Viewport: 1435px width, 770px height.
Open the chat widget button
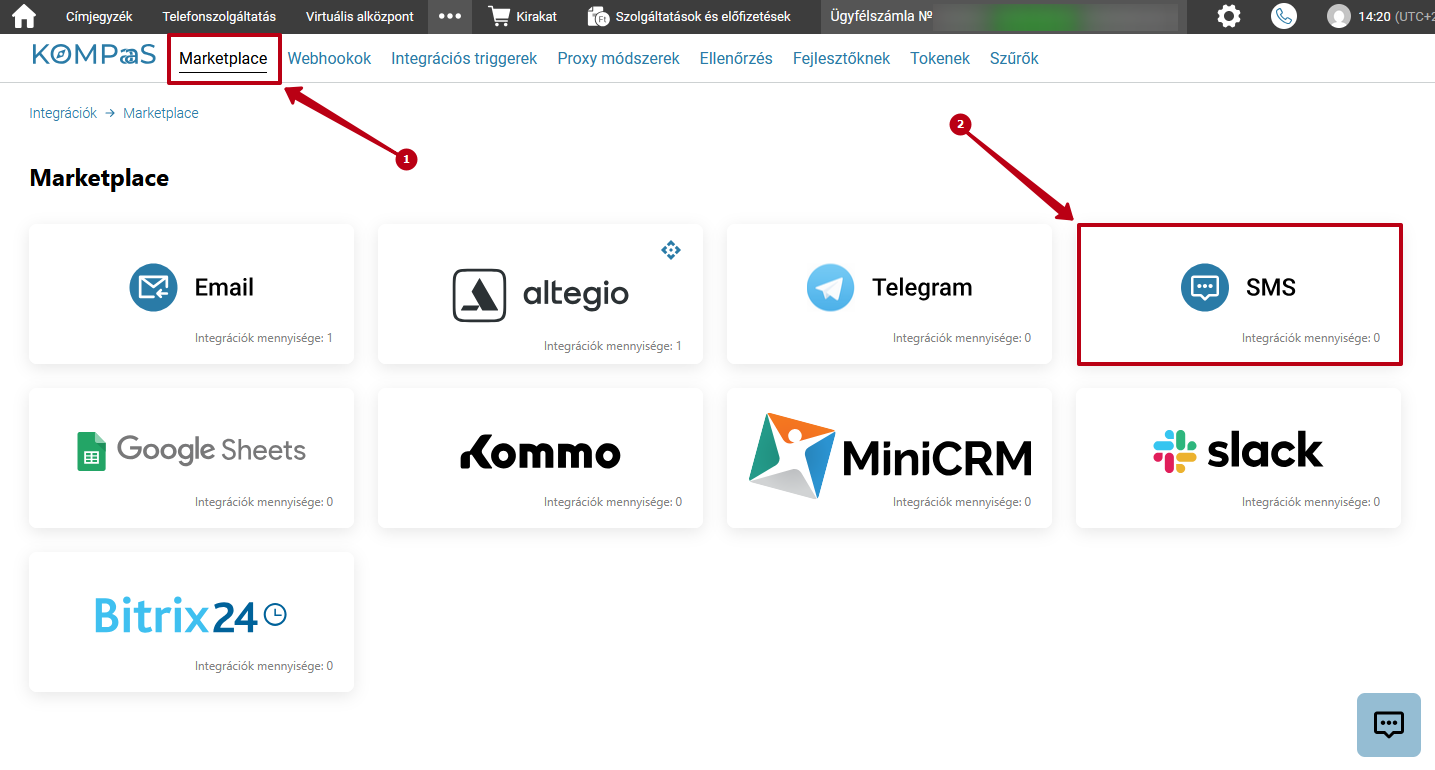[x=1389, y=725]
